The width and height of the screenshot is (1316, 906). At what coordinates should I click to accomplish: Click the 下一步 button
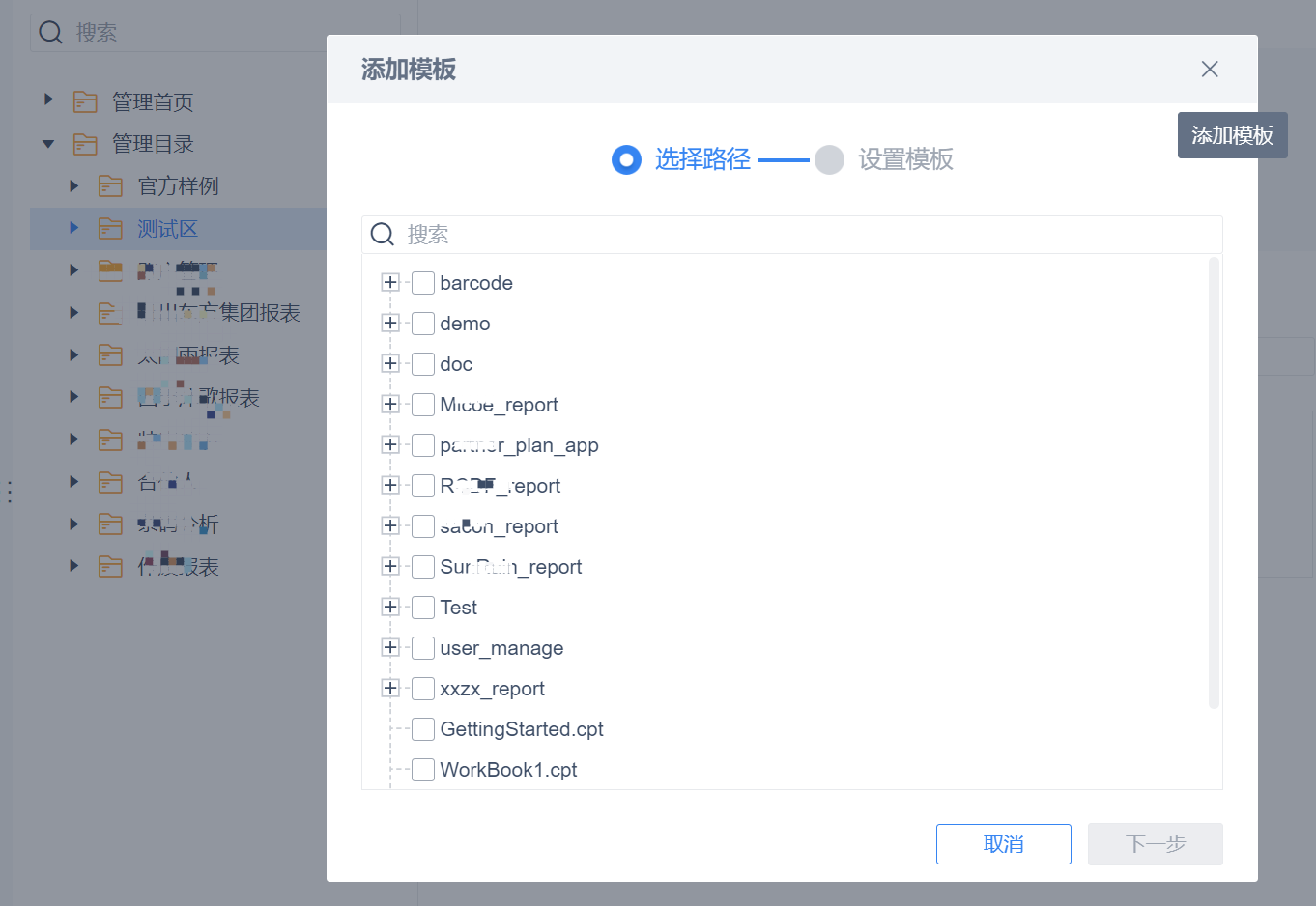click(1156, 844)
